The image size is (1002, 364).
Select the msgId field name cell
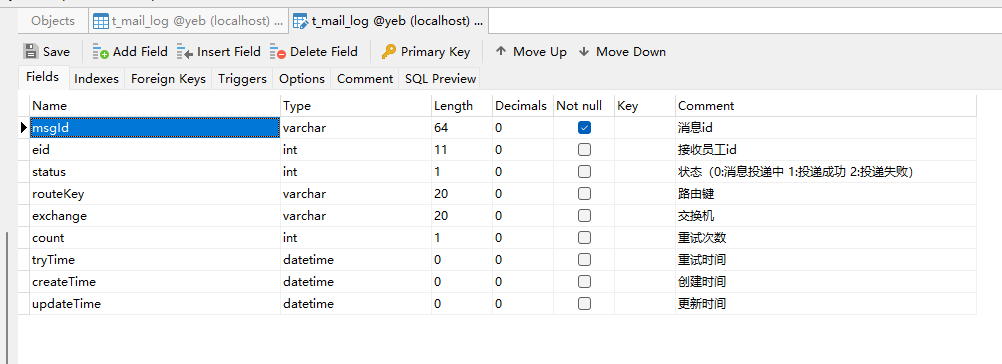155,128
